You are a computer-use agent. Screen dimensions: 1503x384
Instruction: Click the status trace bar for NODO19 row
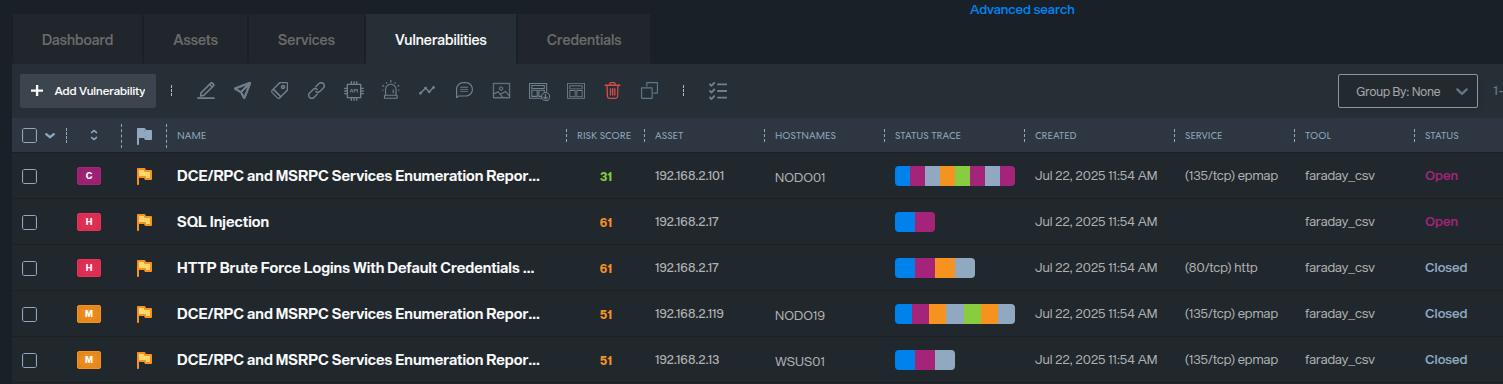[955, 314]
